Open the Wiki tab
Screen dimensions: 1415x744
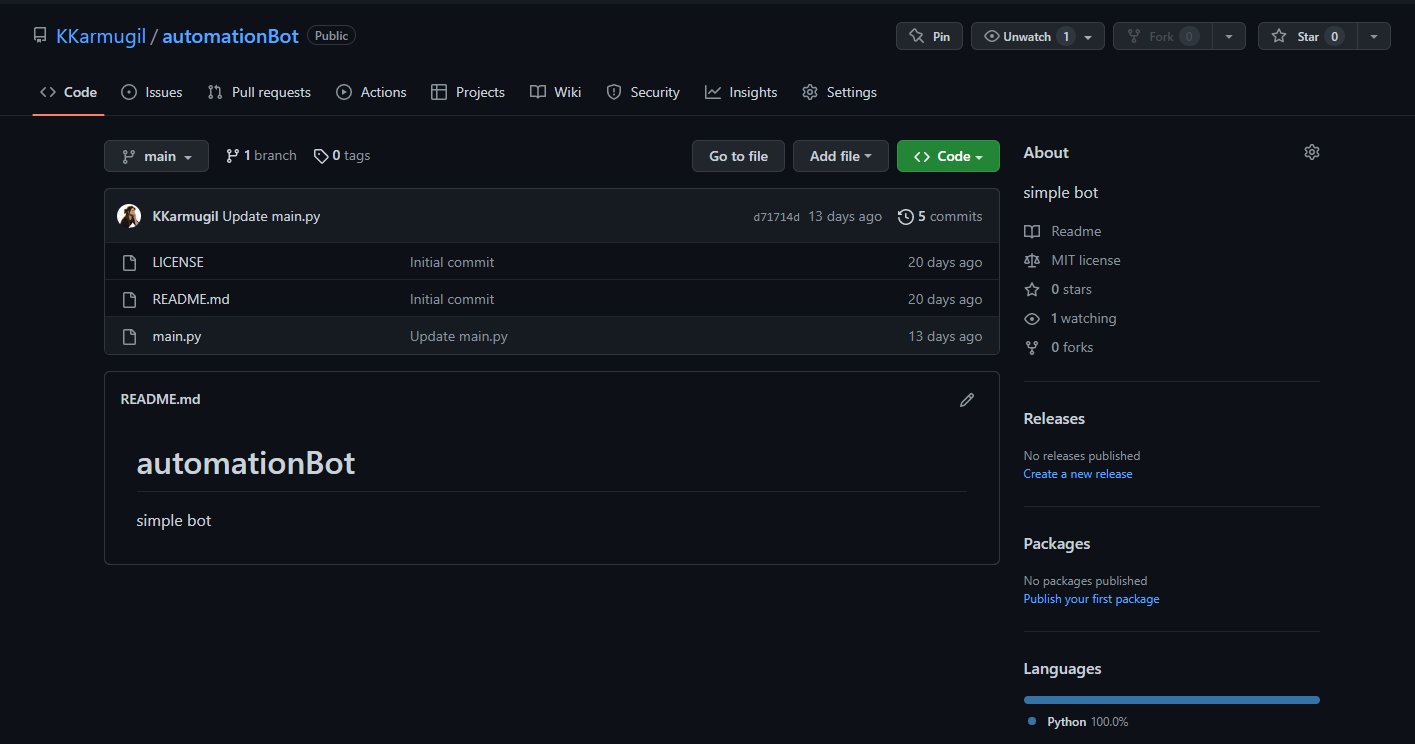tap(555, 92)
